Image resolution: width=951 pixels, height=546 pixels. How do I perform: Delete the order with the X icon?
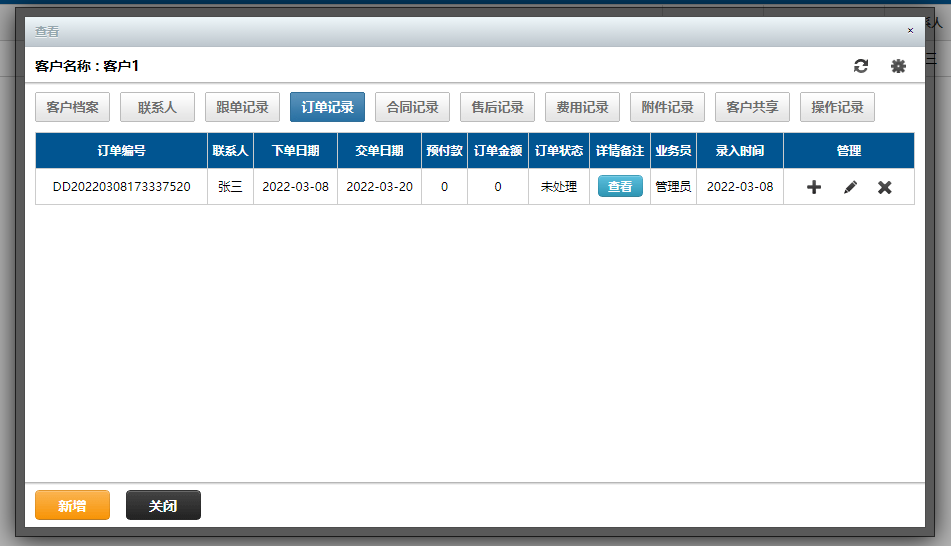(885, 187)
